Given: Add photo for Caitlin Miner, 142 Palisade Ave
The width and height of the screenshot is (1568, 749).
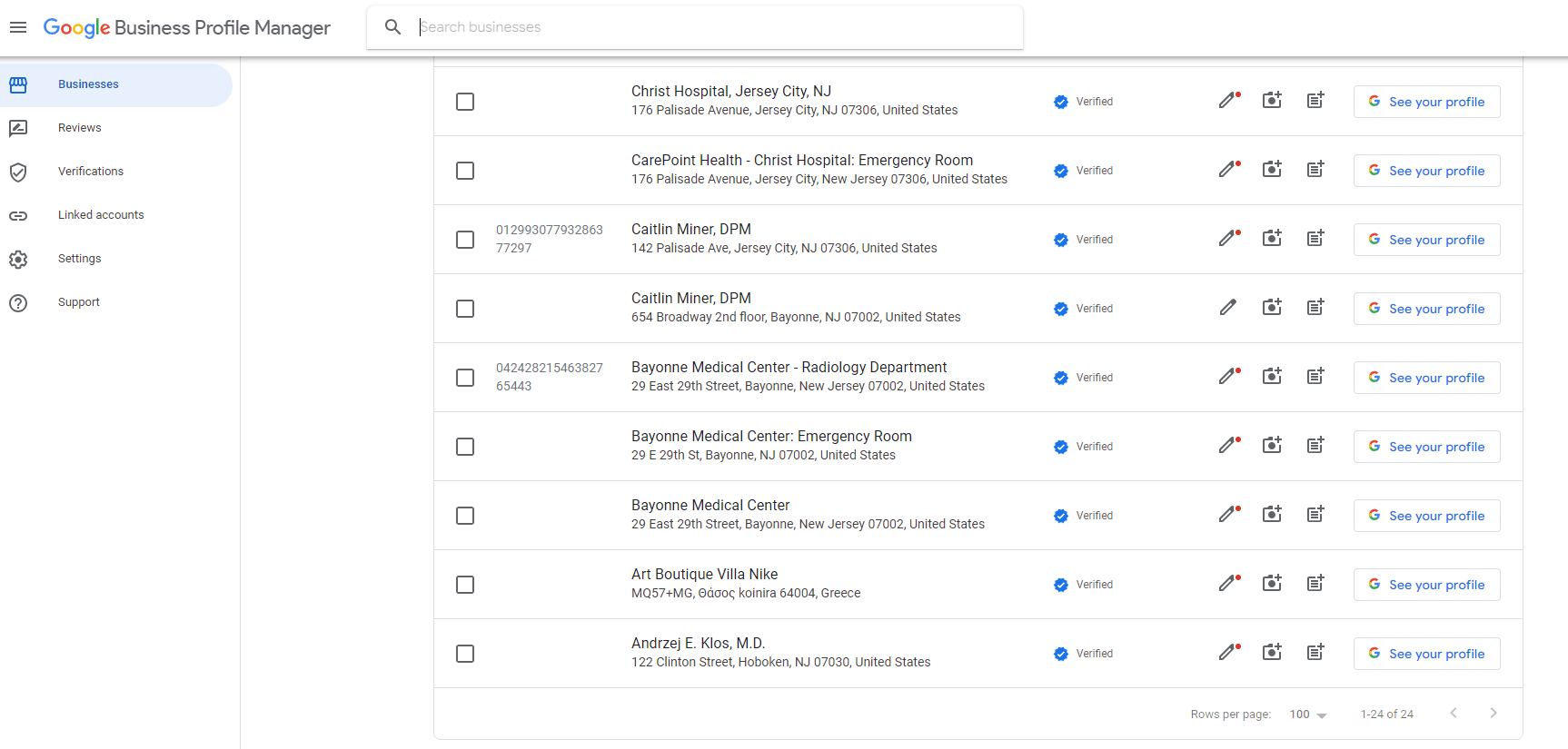Looking at the screenshot, I should 1272,239.
